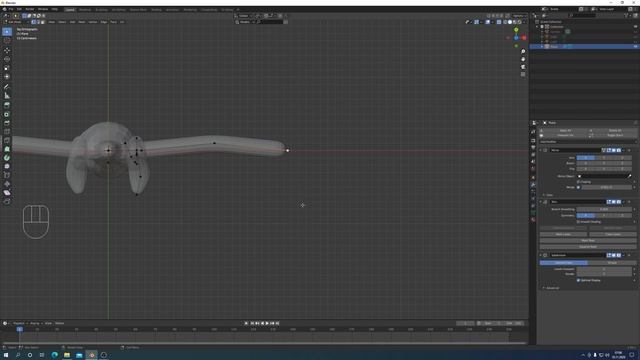
Task: Open the Edit menu
Action: click(x=19, y=9)
